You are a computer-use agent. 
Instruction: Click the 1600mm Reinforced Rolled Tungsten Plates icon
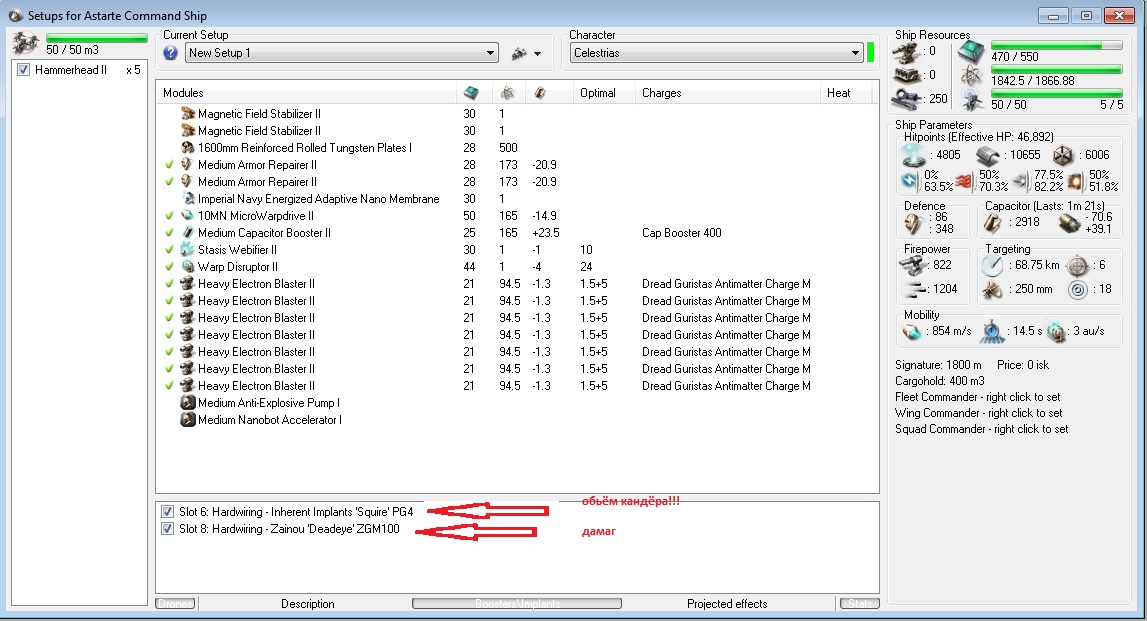[188, 148]
